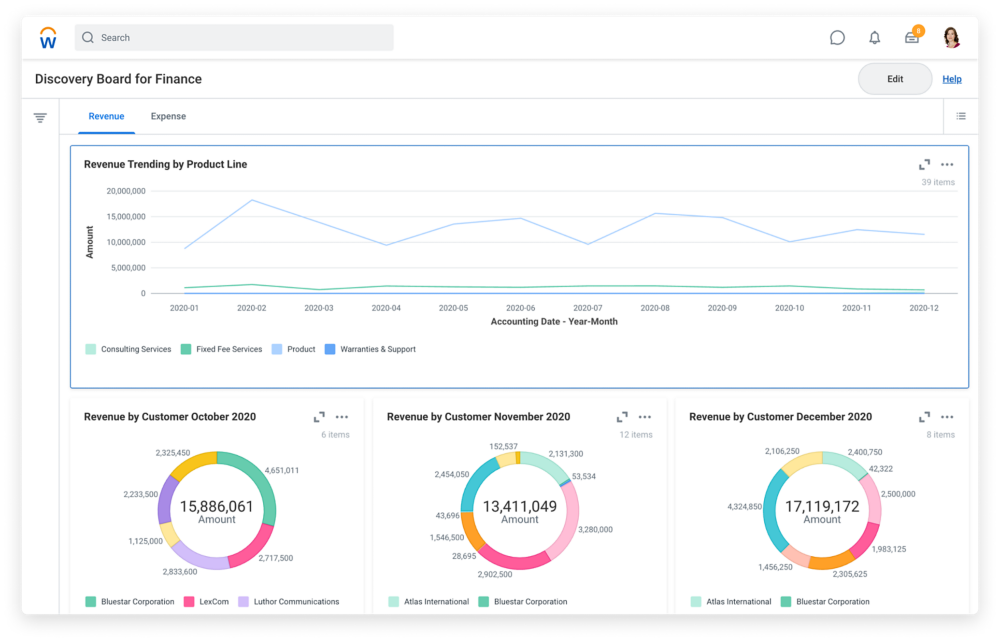Viewport: 1000px width, 642px height.
Task: Open the filter panel icon
Action: coord(40,118)
